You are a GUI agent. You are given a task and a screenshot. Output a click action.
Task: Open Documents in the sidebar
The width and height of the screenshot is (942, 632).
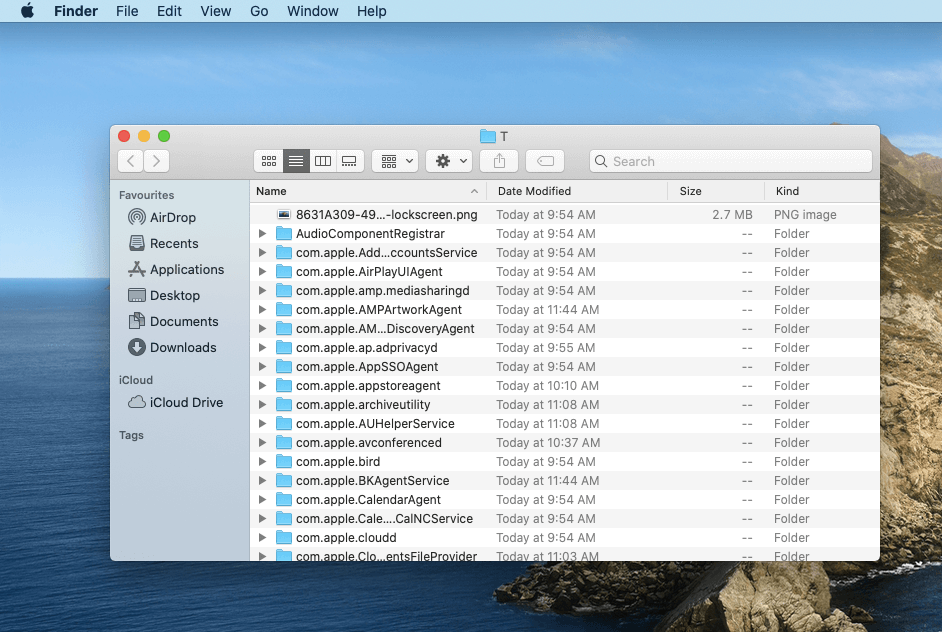click(x=173, y=321)
